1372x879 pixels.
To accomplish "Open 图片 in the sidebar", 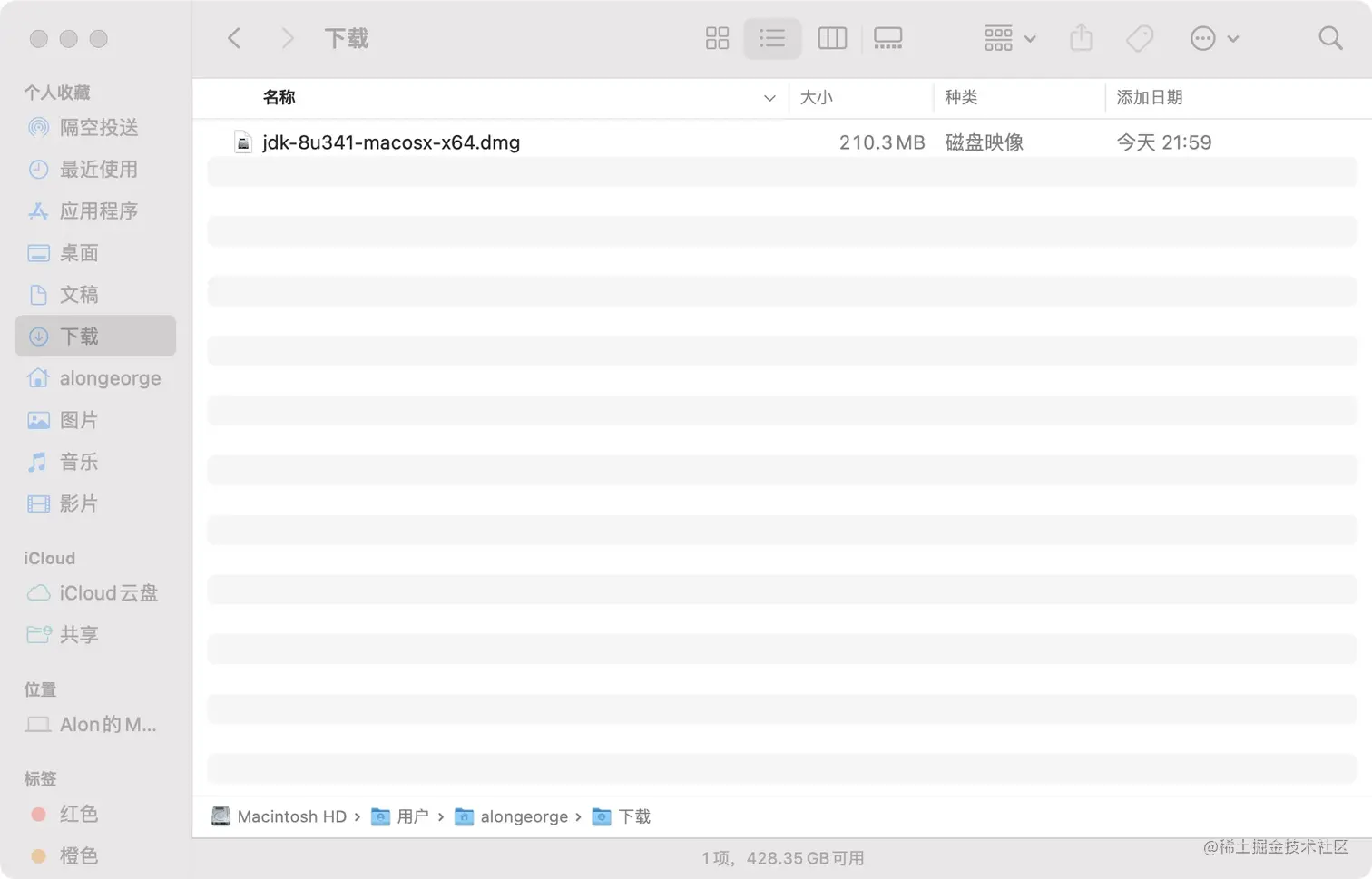I will (x=95, y=420).
